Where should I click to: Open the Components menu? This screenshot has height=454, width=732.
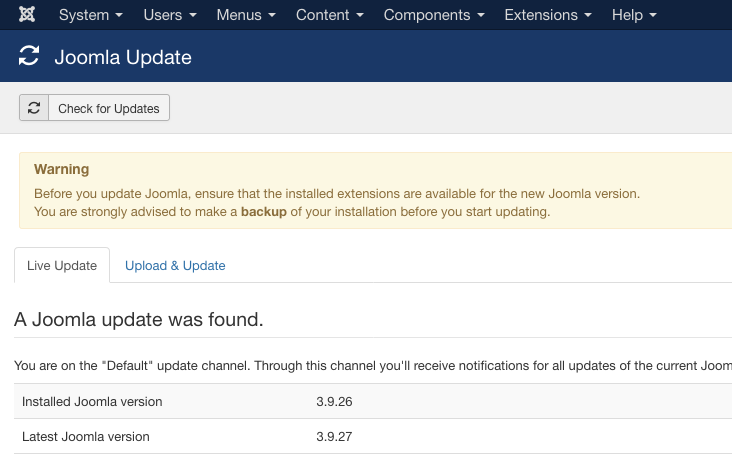pyautogui.click(x=434, y=15)
